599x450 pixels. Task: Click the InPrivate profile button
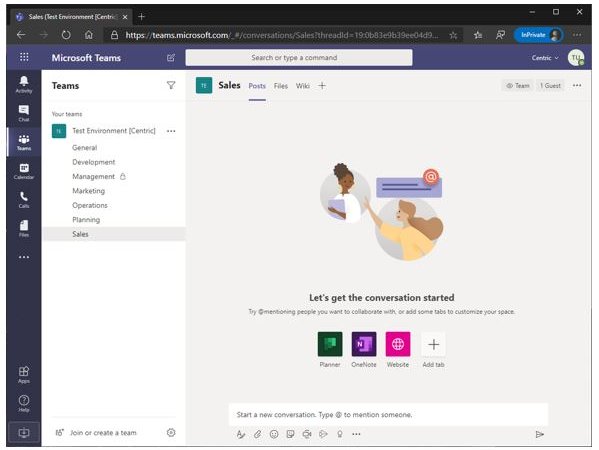pyautogui.click(x=539, y=35)
